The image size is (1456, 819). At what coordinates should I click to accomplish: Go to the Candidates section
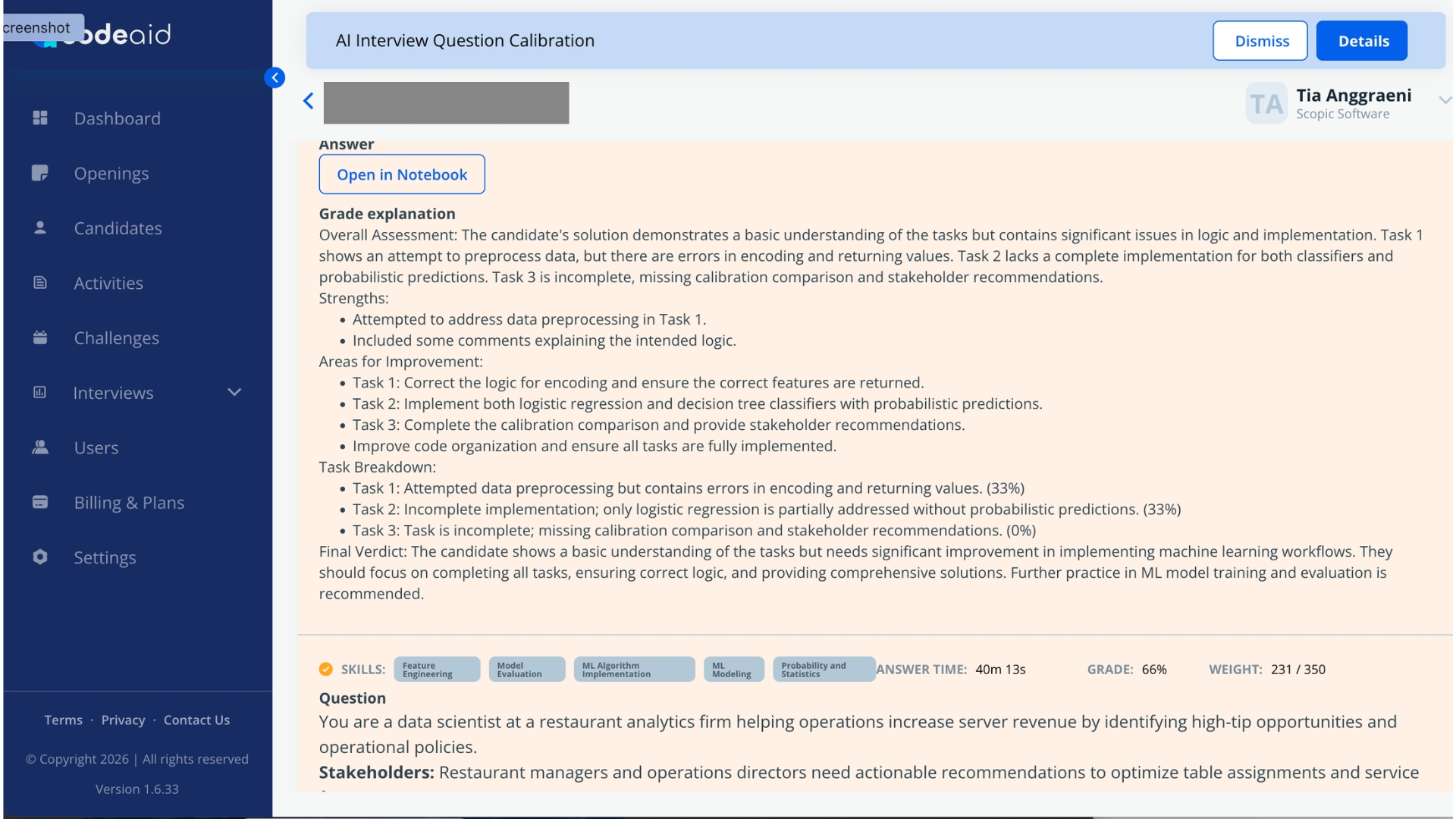pos(118,228)
